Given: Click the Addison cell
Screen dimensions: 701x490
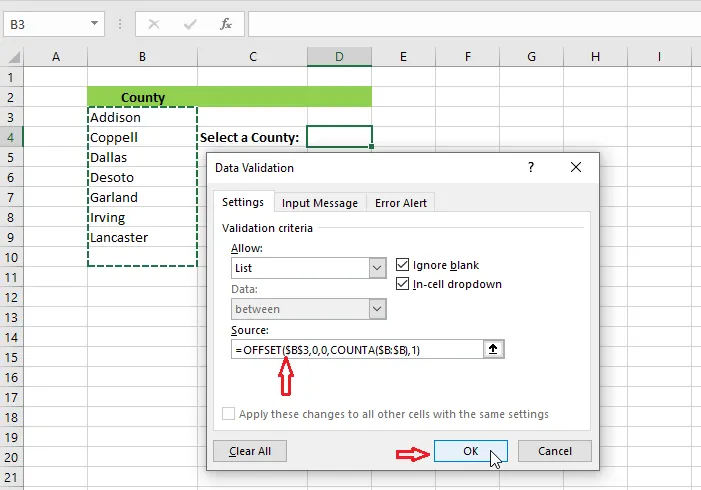Looking at the screenshot, I should click(x=143, y=117).
